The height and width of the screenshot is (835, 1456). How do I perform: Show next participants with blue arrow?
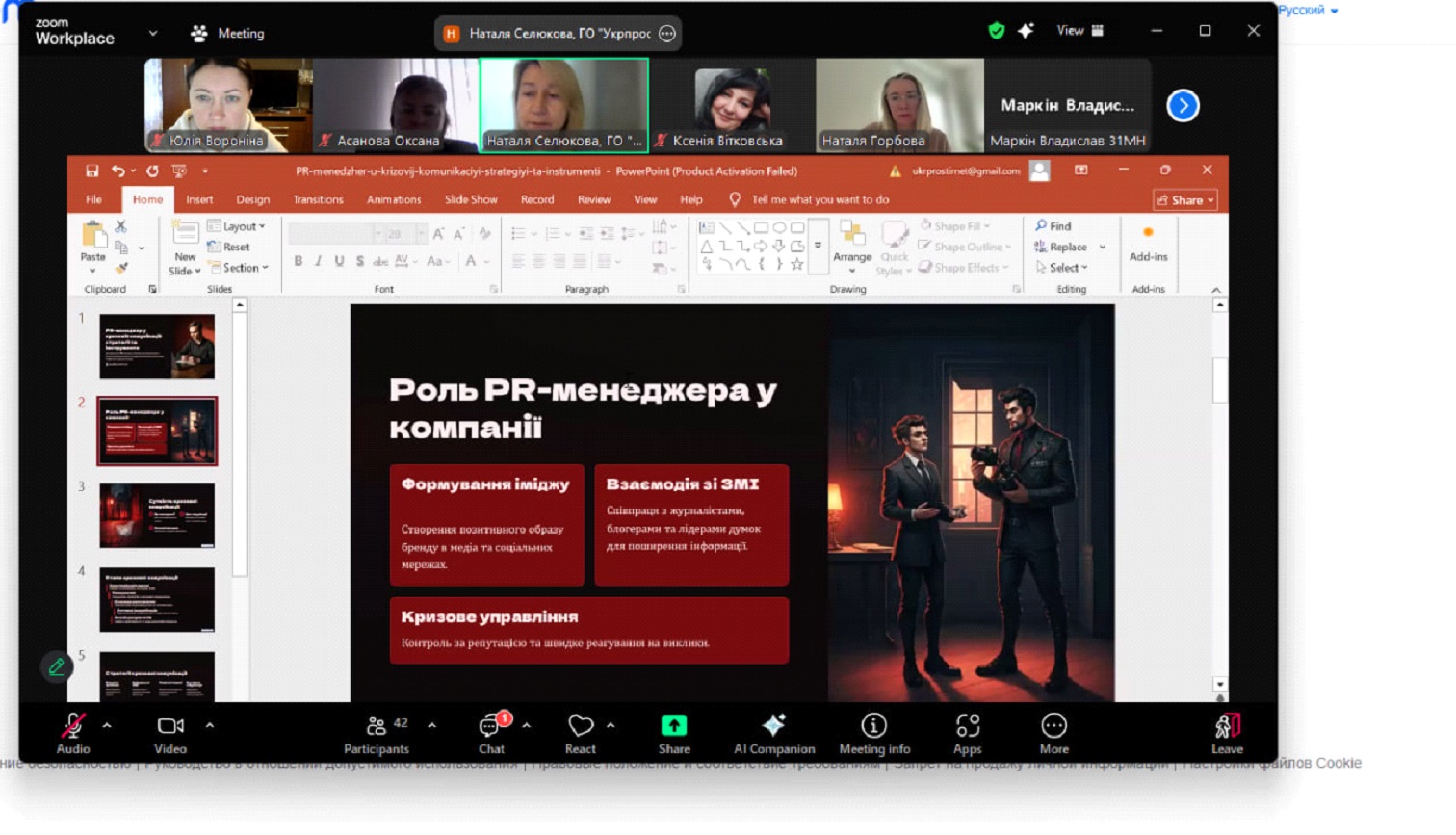point(1183,105)
